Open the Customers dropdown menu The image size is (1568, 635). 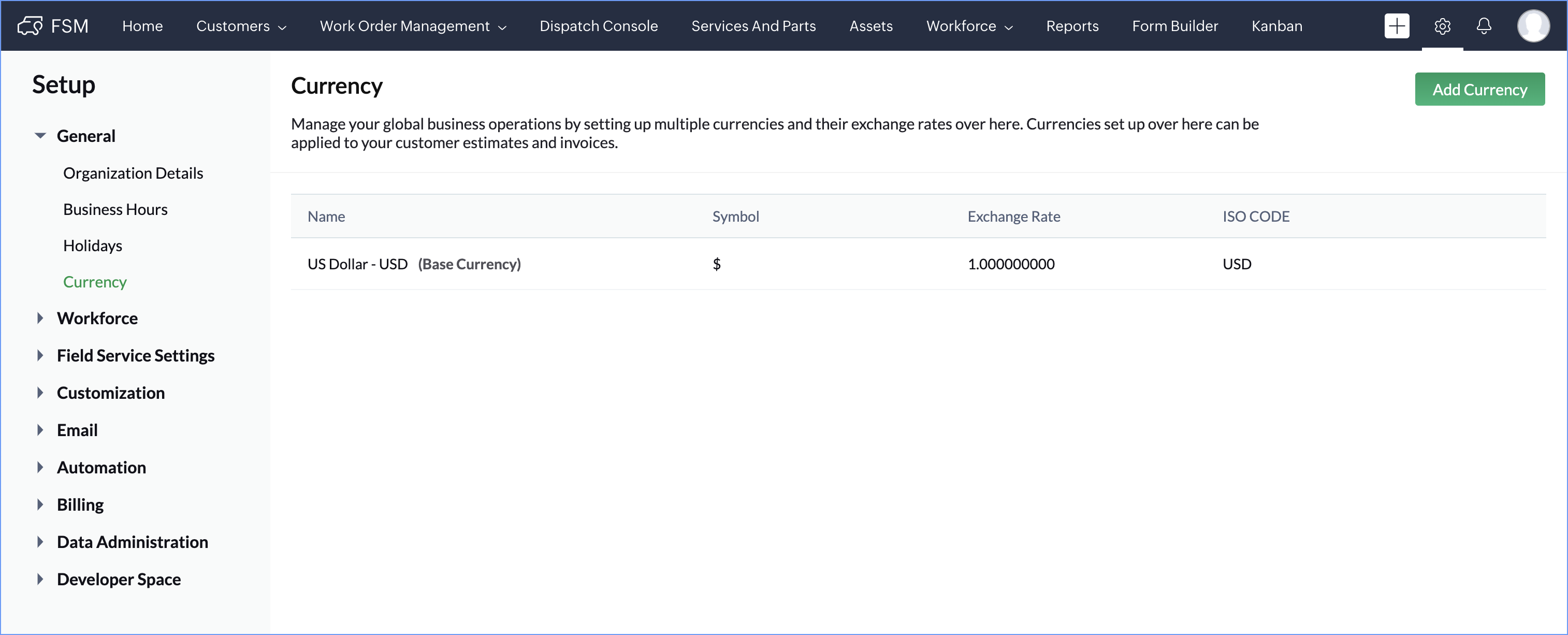pyautogui.click(x=241, y=25)
